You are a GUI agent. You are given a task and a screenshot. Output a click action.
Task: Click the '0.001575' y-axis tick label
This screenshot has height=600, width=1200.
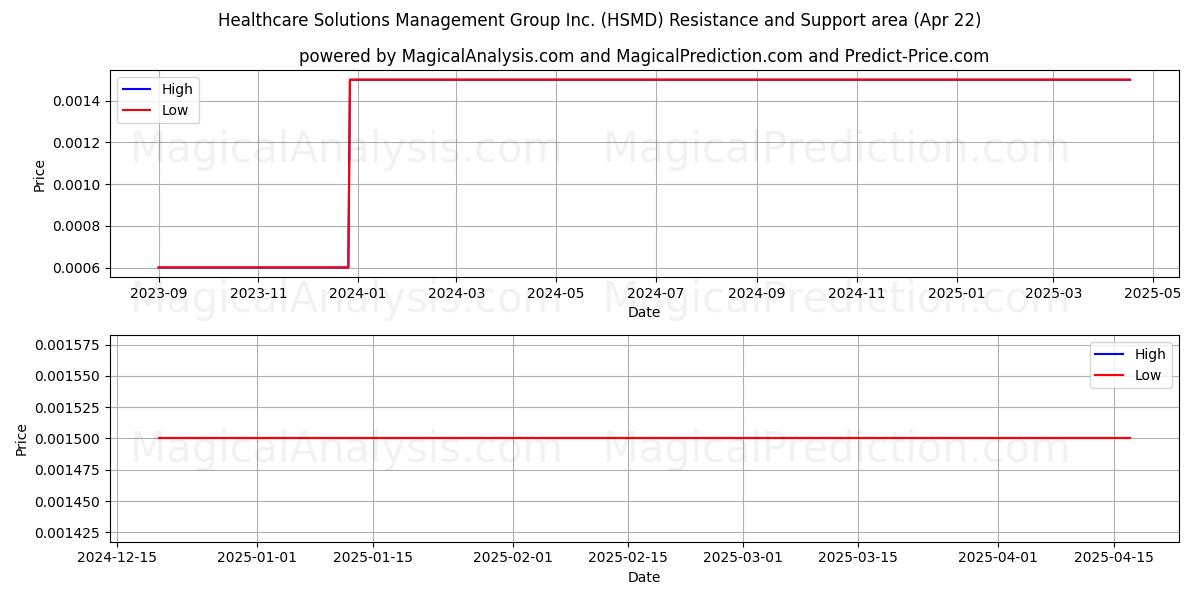[x=69, y=345]
